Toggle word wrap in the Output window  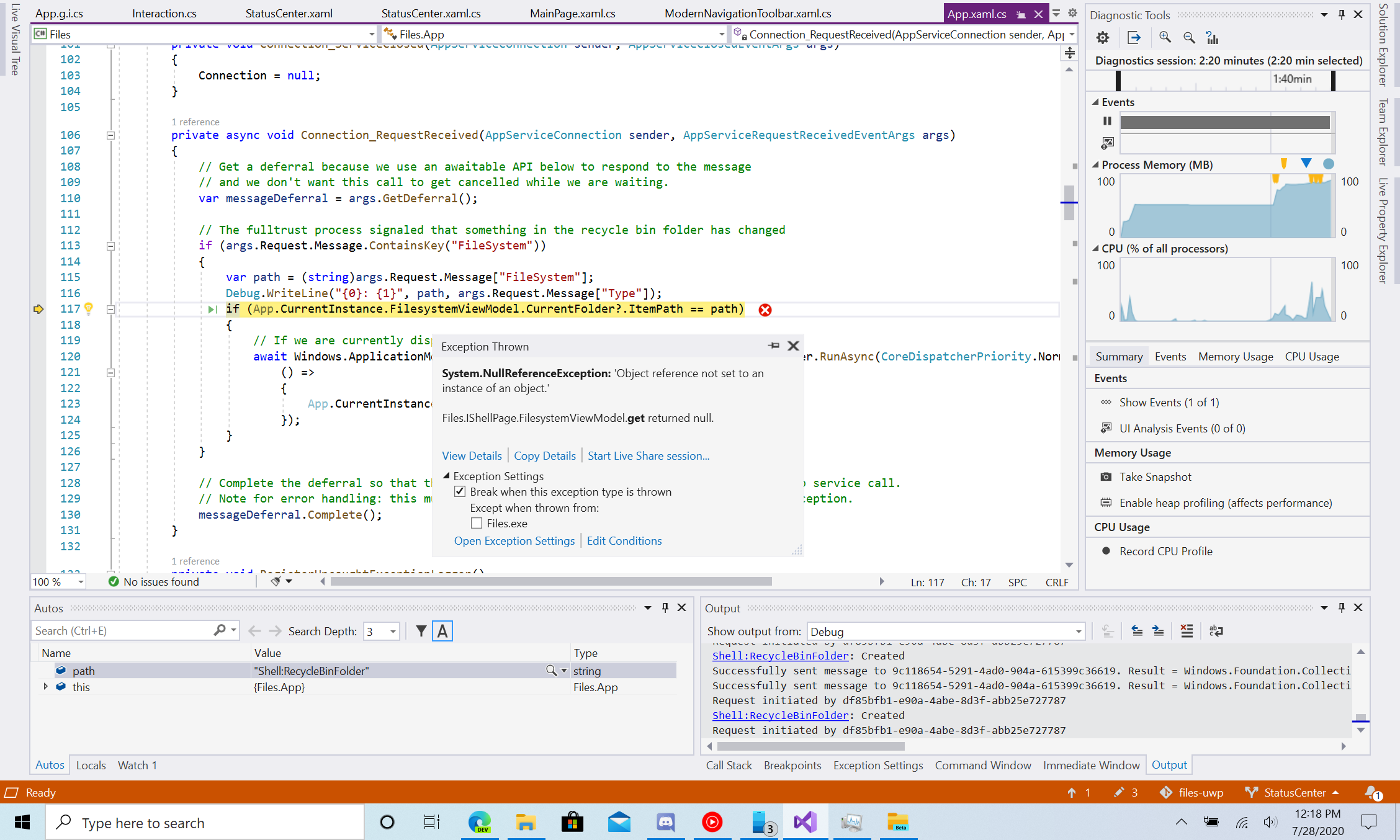1216,630
